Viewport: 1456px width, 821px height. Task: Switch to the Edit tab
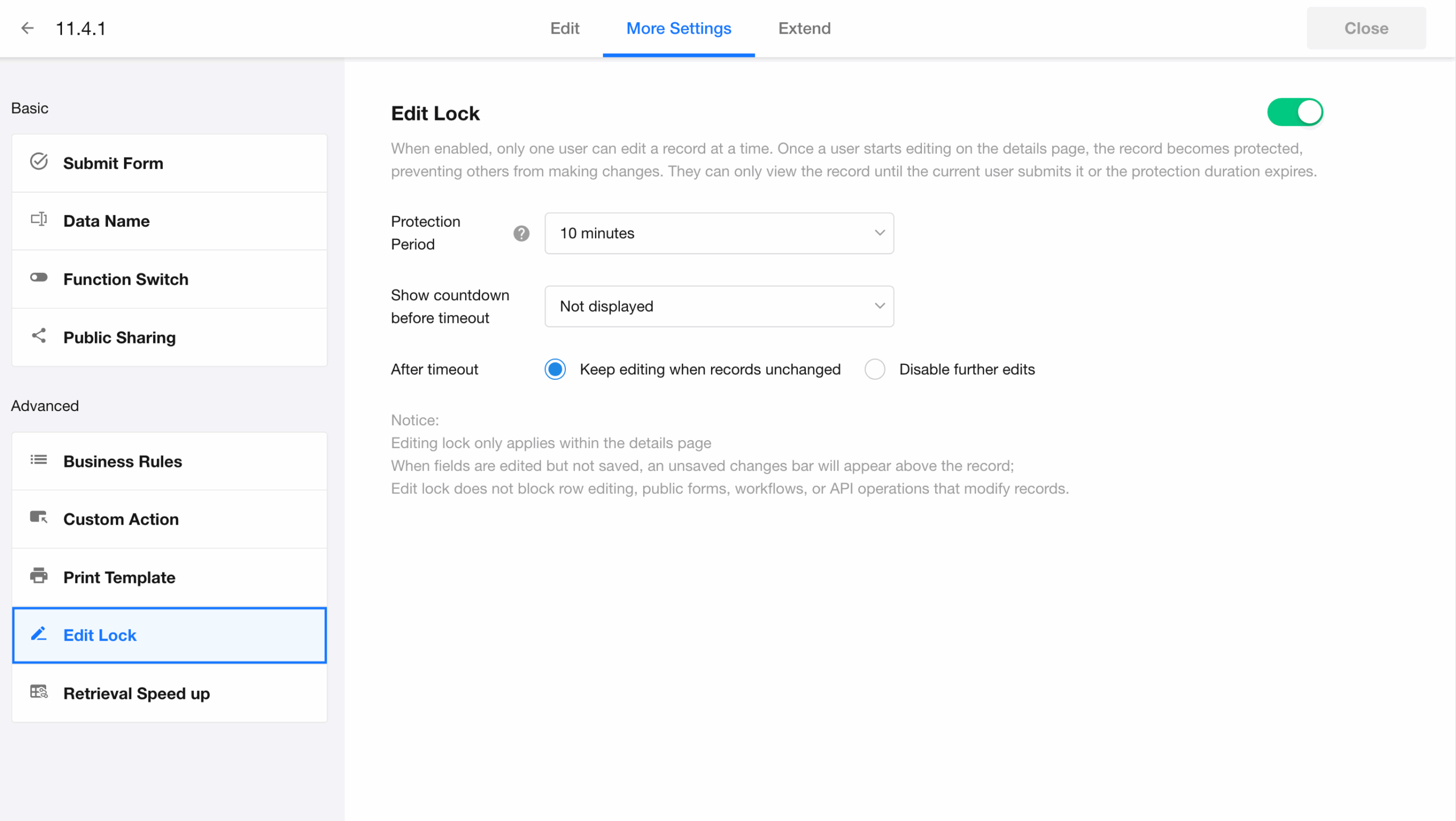click(564, 28)
